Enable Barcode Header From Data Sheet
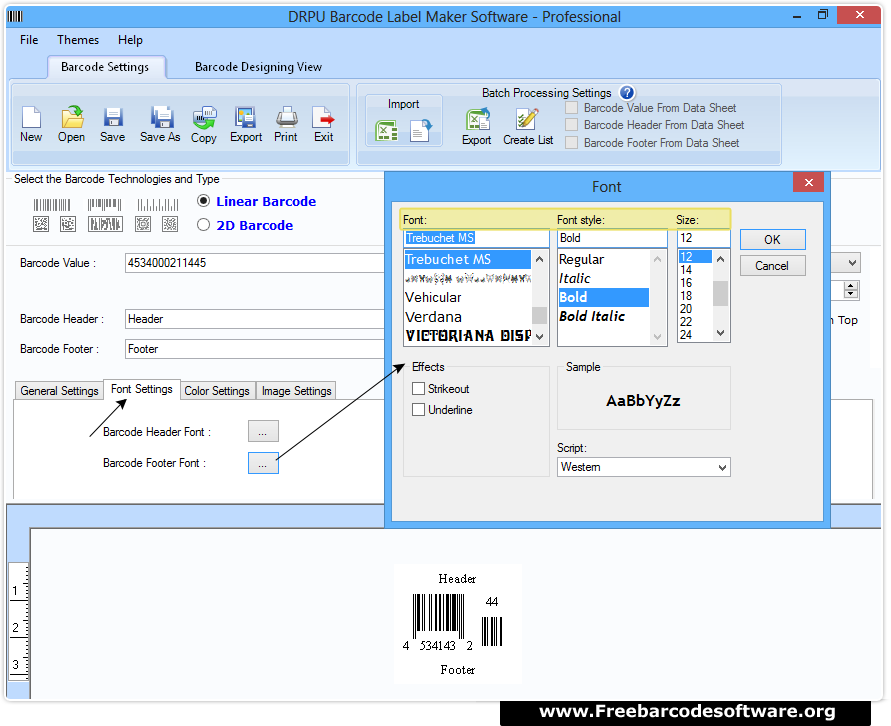The image size is (891, 726). 572,125
